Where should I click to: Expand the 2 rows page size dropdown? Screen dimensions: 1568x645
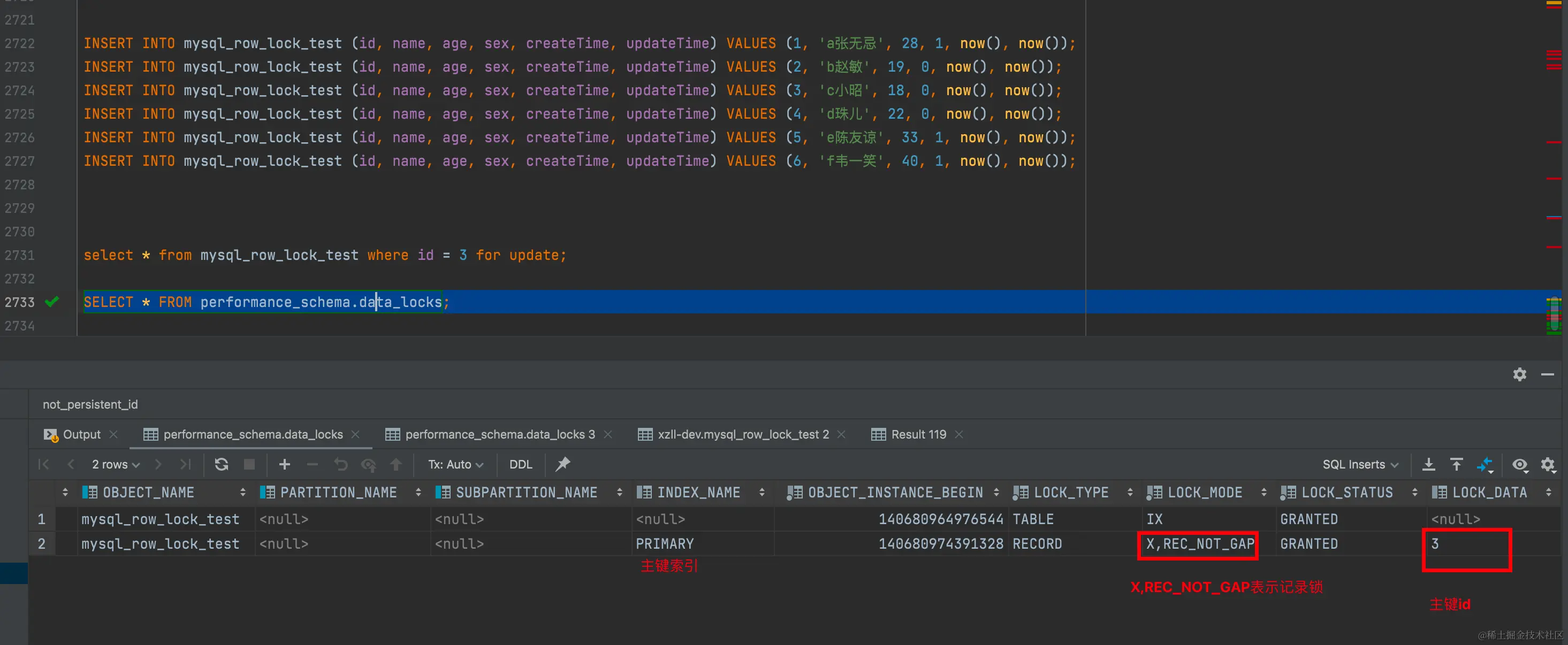[x=116, y=464]
